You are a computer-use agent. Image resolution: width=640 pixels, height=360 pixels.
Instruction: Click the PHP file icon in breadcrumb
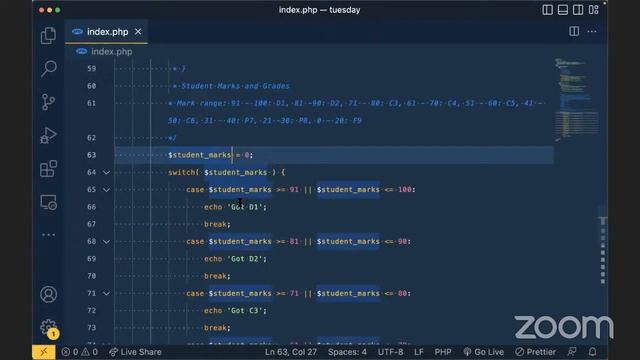81,51
